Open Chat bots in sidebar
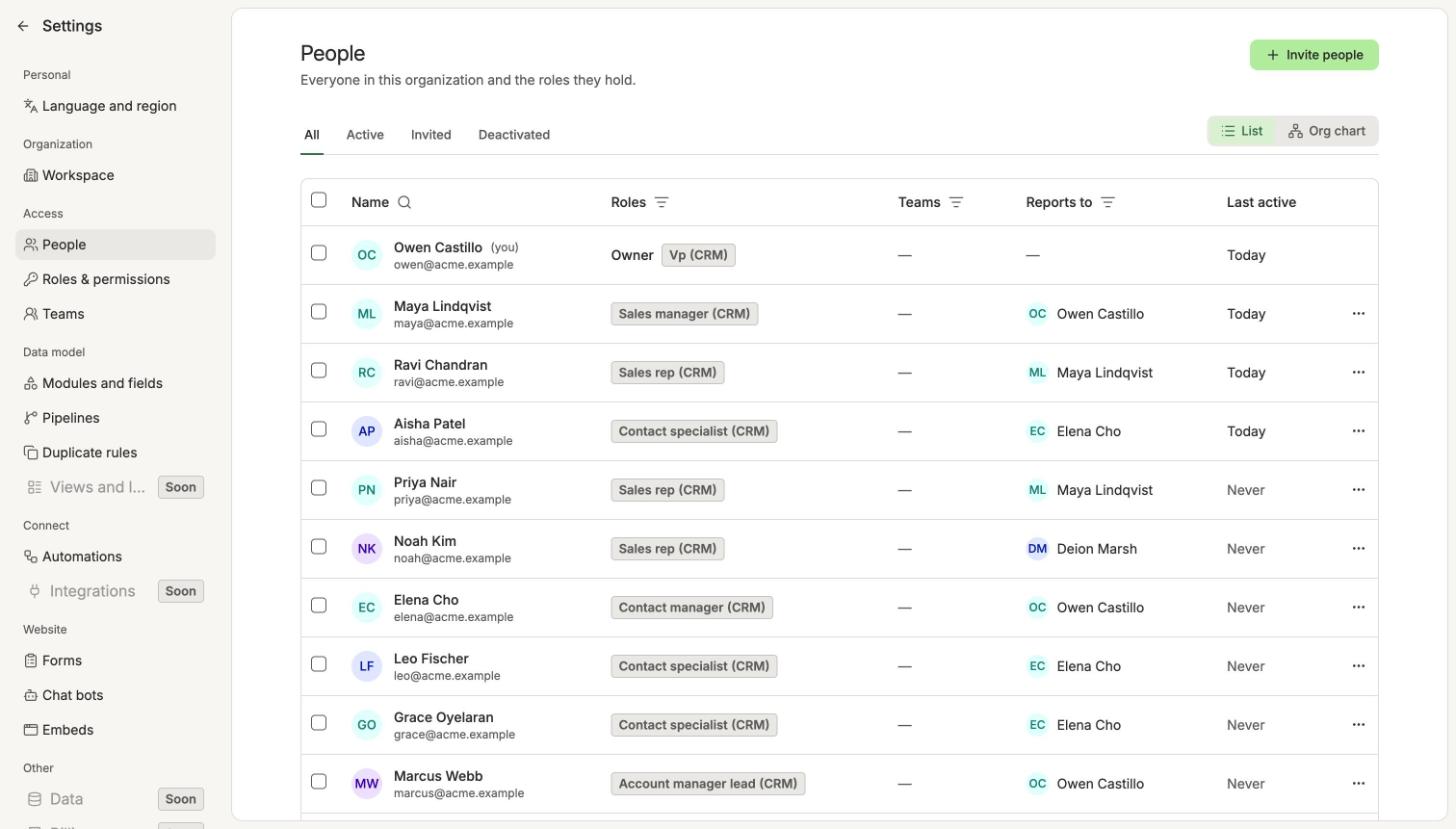The height and width of the screenshot is (829, 1456). 116,695
